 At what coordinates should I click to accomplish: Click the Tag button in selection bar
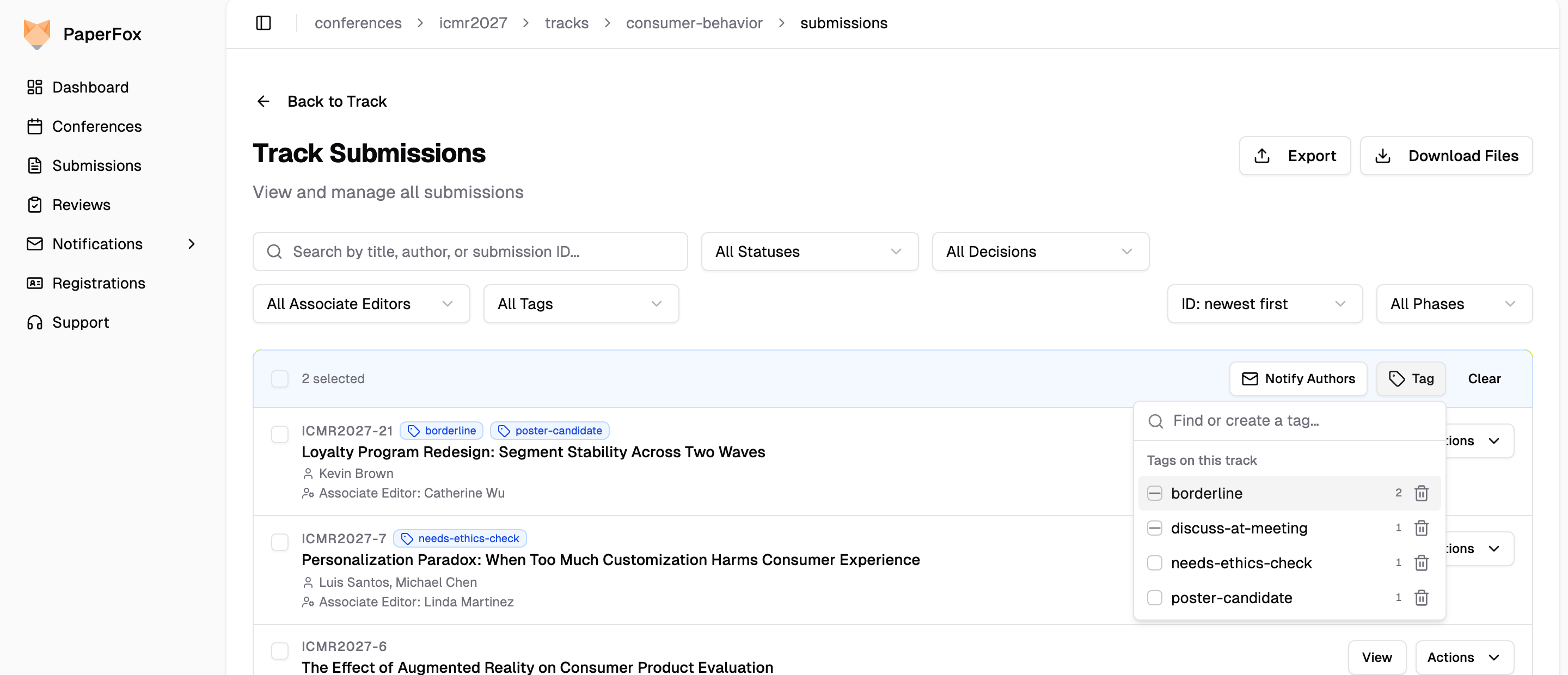[x=1410, y=378]
